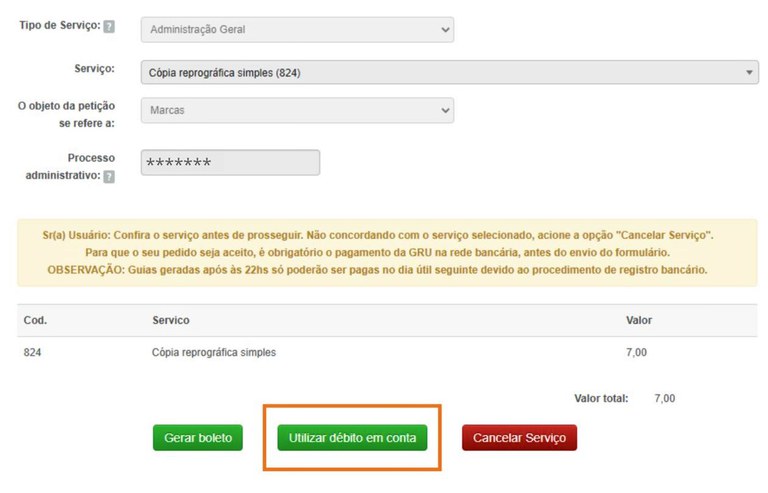The height and width of the screenshot is (493, 768).
Task: Click the help icon beside Tipo de Serviço
Action: coord(109,26)
